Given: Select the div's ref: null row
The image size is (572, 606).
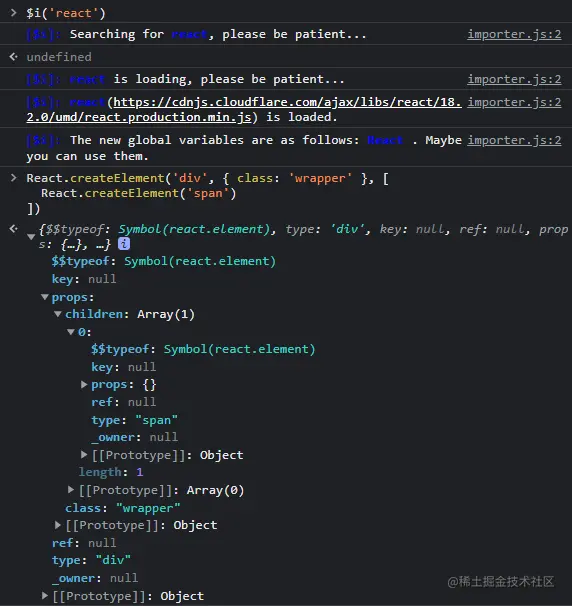Looking at the screenshot, I should (84, 543).
